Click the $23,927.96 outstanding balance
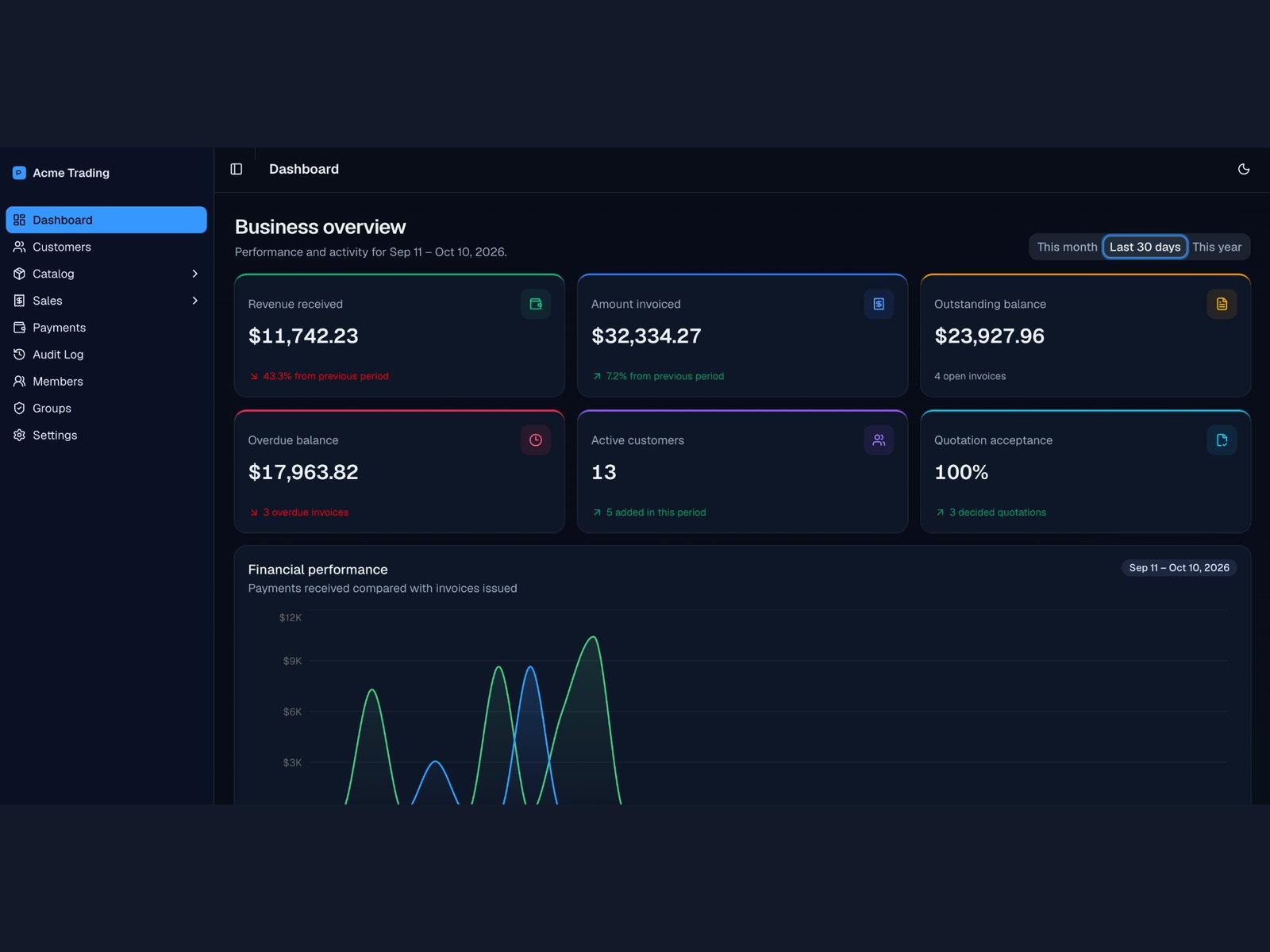Image resolution: width=1270 pixels, height=952 pixels. [x=989, y=336]
